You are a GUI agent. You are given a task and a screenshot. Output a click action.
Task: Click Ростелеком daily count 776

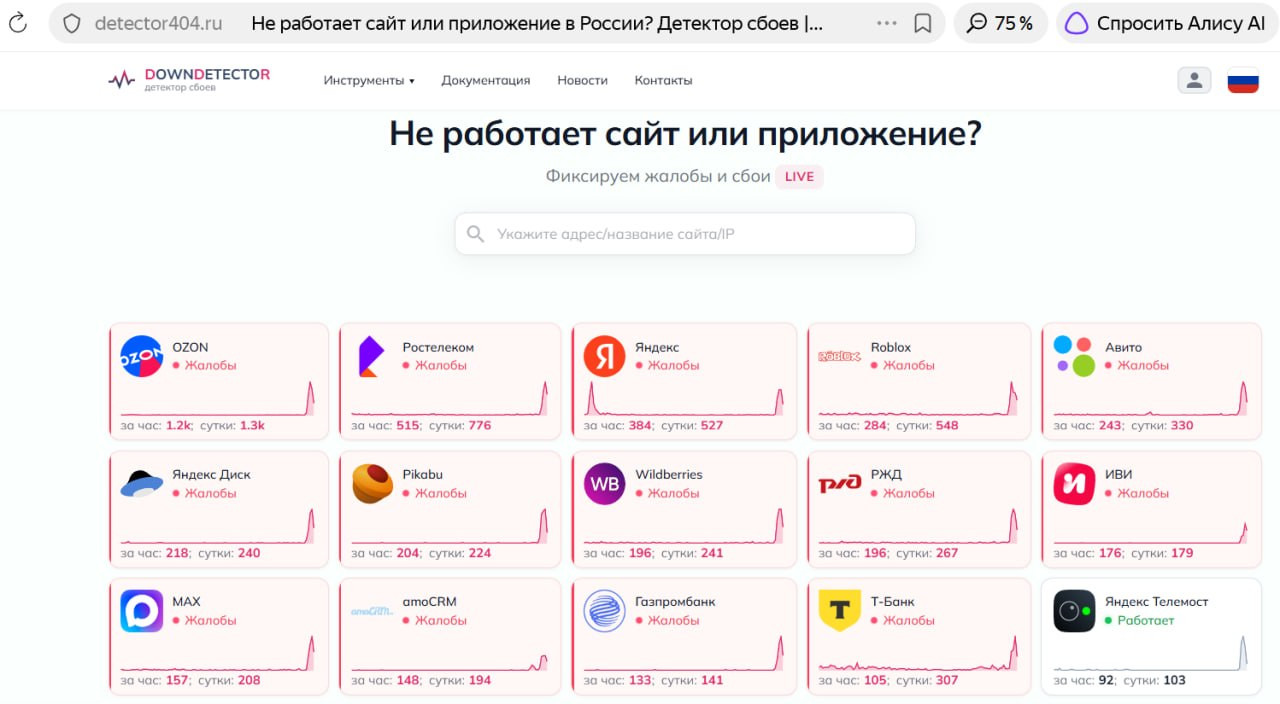480,425
